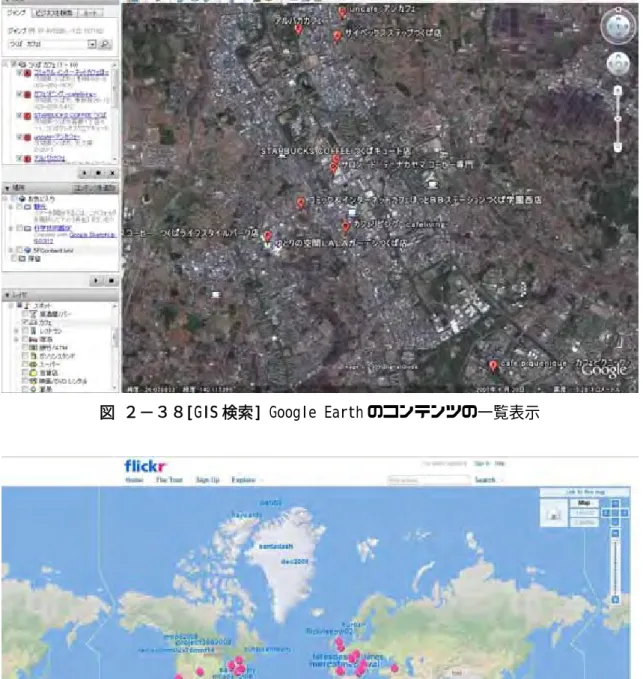Click the flickr map pan-left arrow
643x679 pixels.
606,513
